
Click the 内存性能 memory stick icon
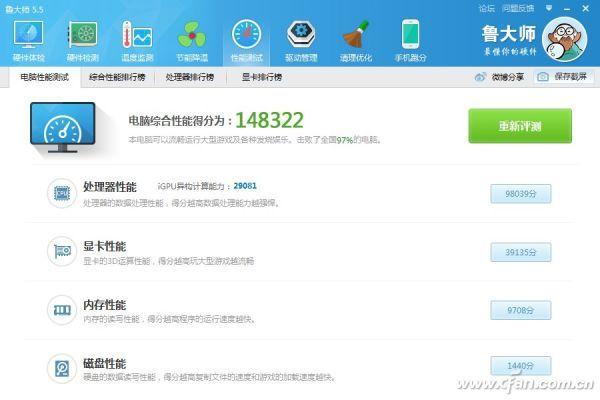point(62,310)
